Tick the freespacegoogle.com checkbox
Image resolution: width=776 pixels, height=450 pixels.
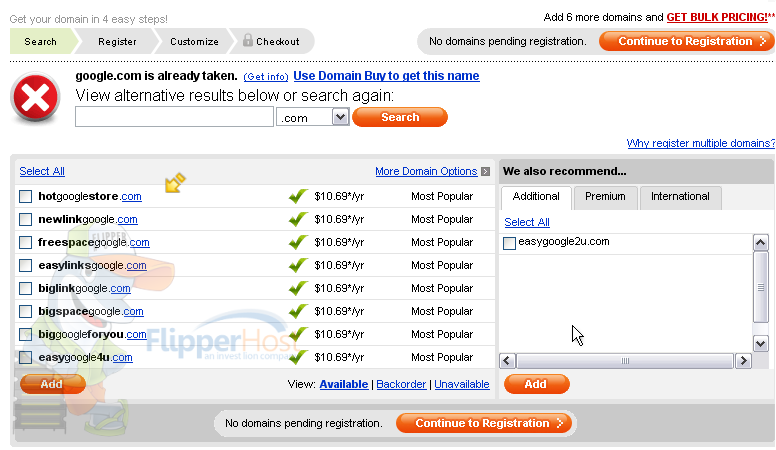[25, 243]
